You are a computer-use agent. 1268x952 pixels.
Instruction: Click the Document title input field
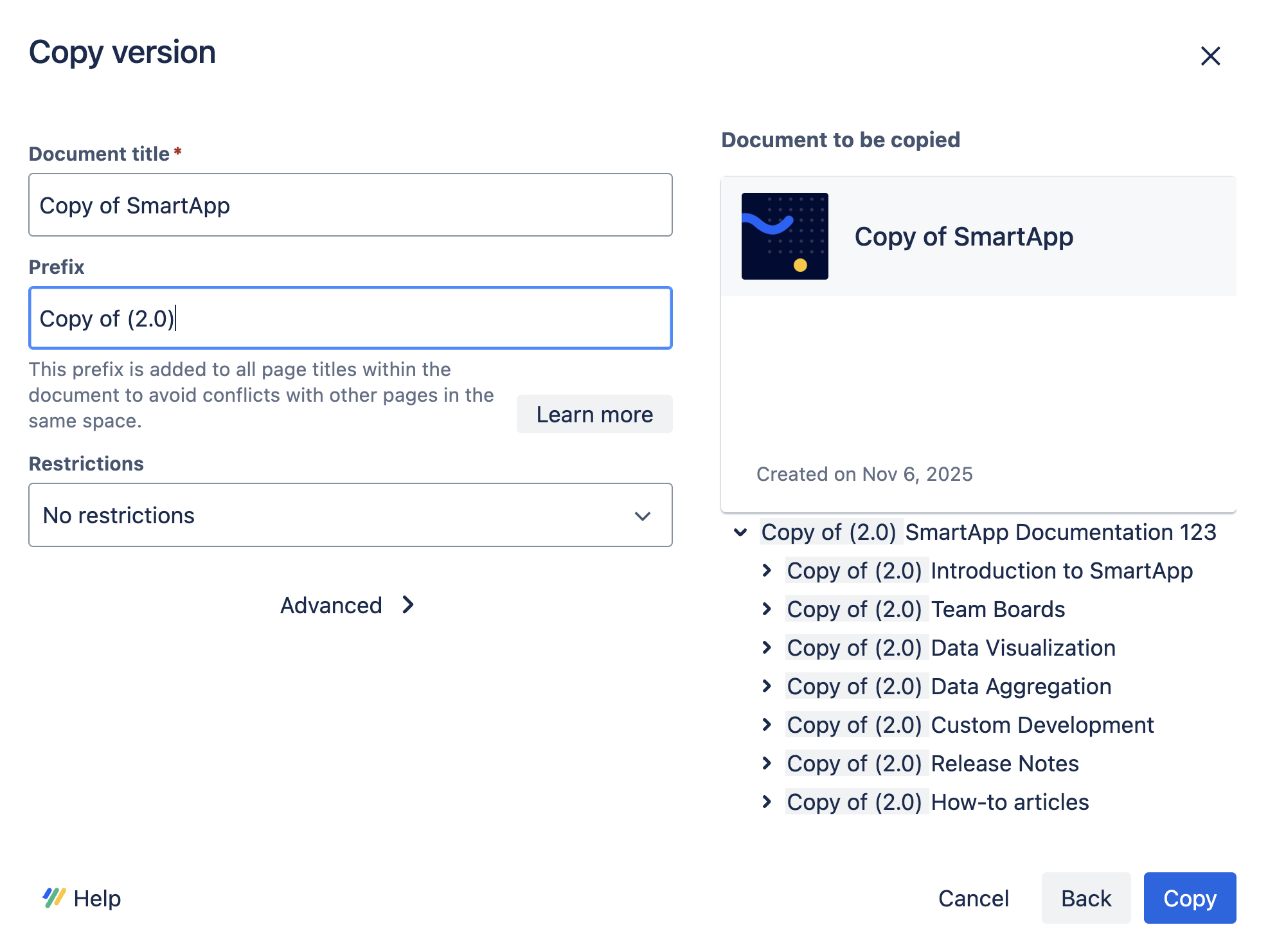[x=350, y=205]
